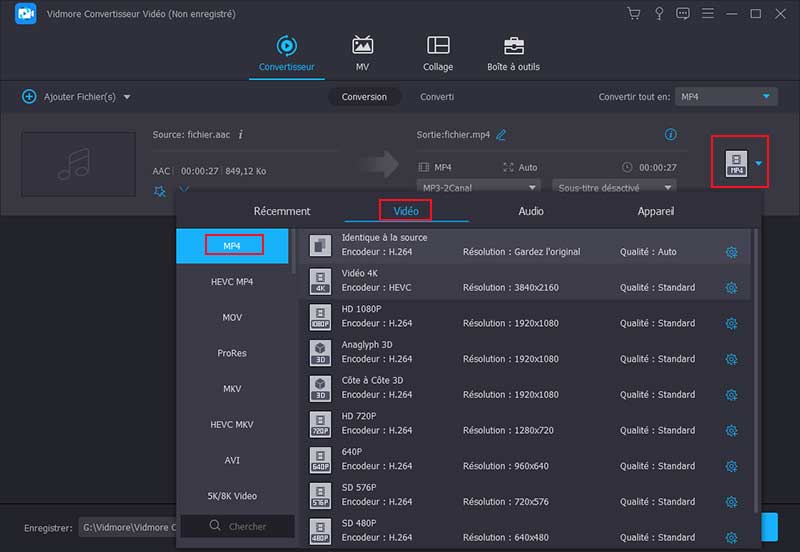Click the Enregistrer output path field

pyautogui.click(x=128, y=527)
